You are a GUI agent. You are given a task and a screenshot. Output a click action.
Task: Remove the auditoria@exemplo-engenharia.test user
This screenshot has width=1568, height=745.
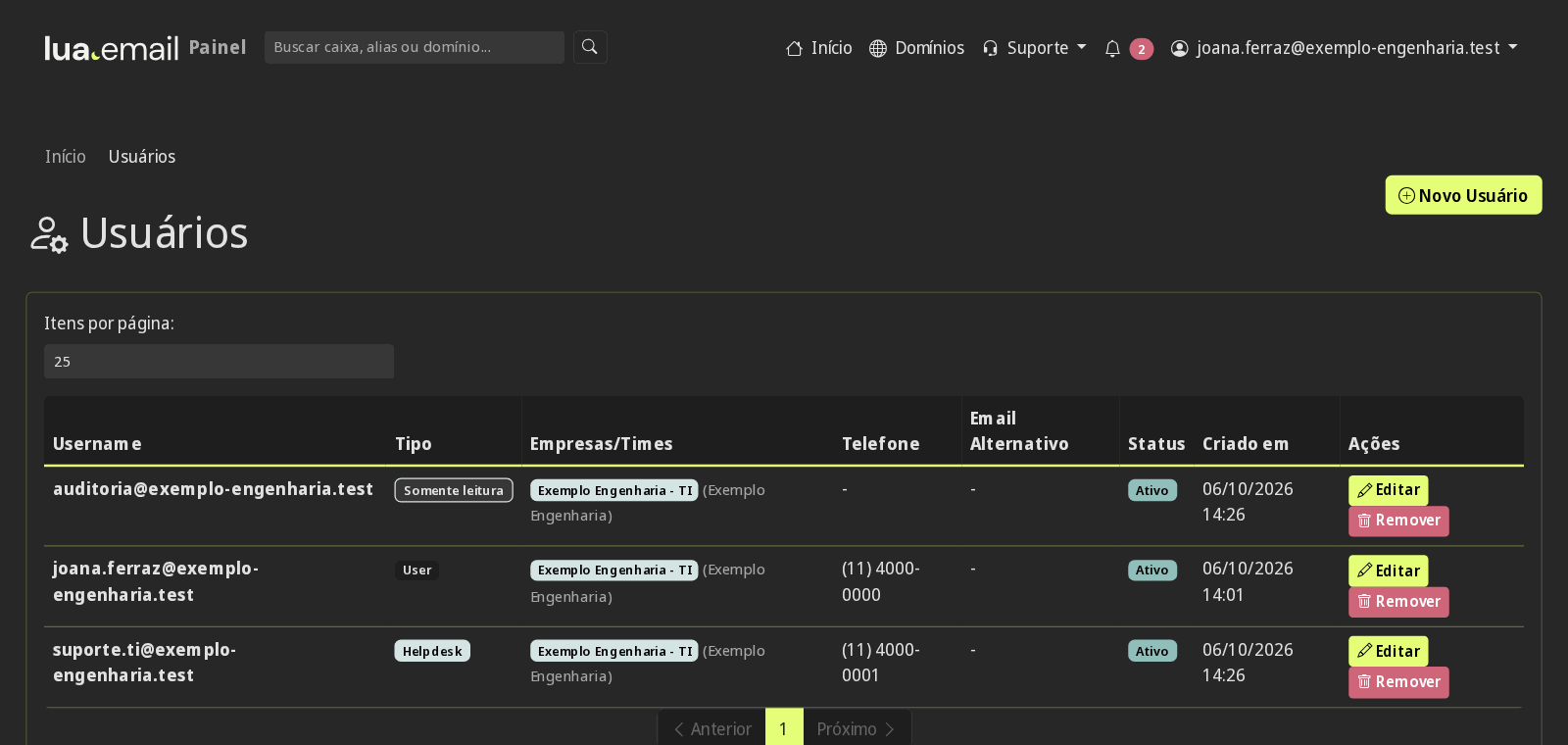tap(1398, 521)
